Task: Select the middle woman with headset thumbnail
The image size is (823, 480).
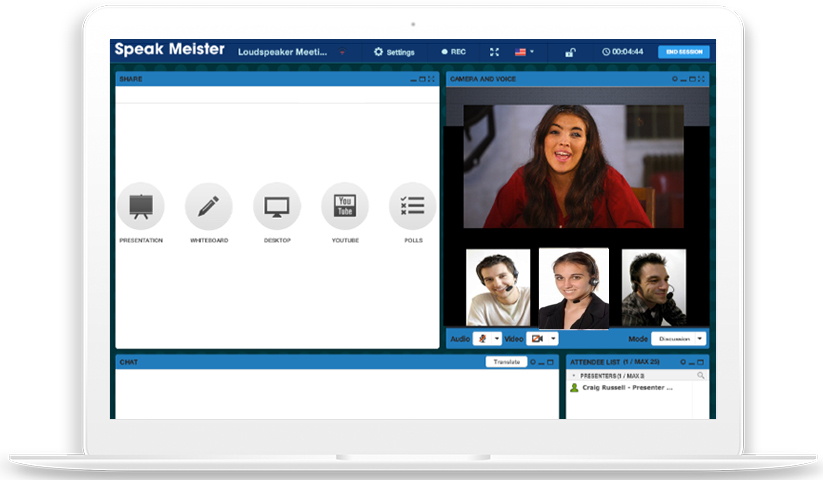Action: tap(574, 289)
